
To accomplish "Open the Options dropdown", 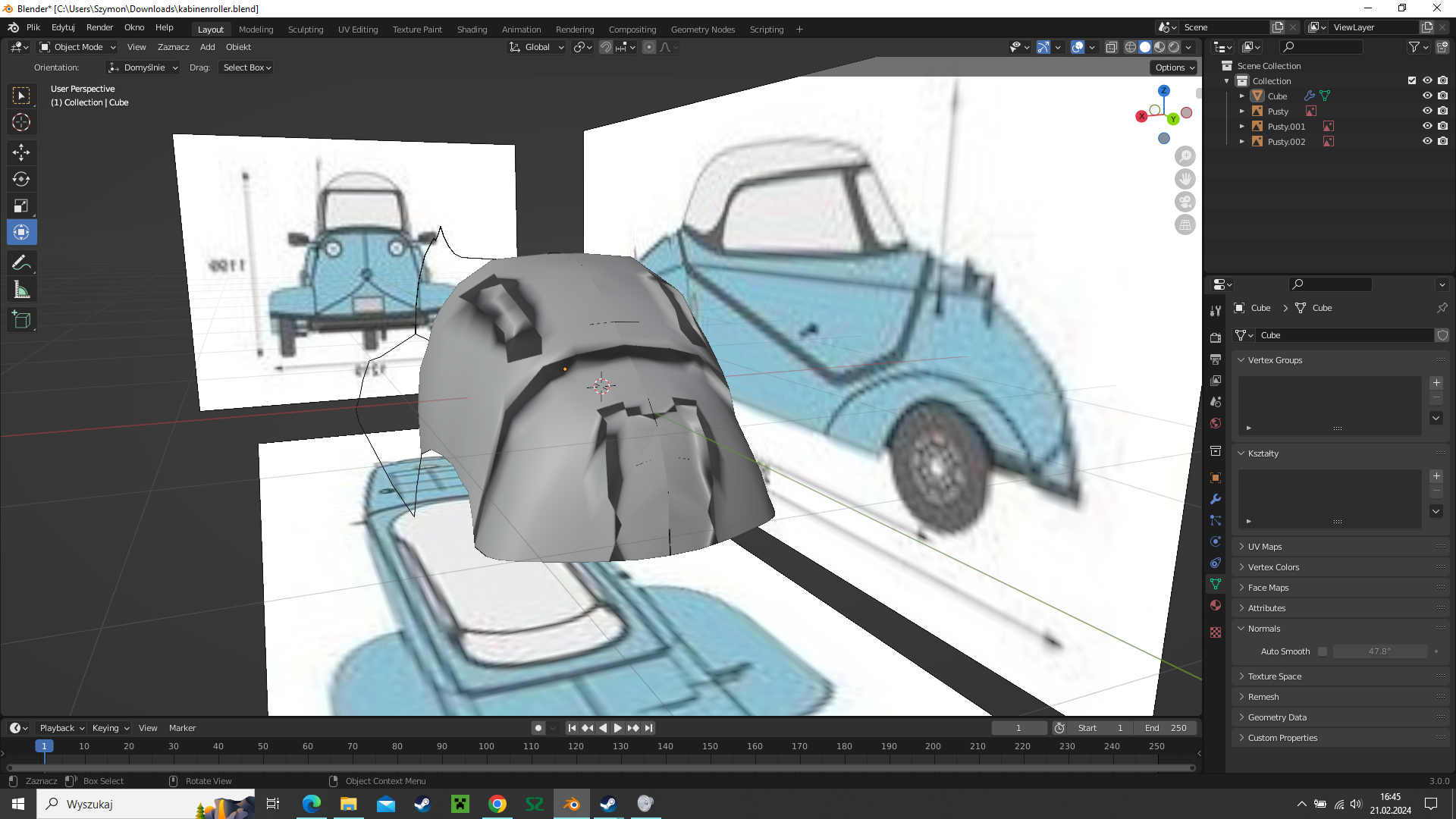I will [x=1175, y=67].
